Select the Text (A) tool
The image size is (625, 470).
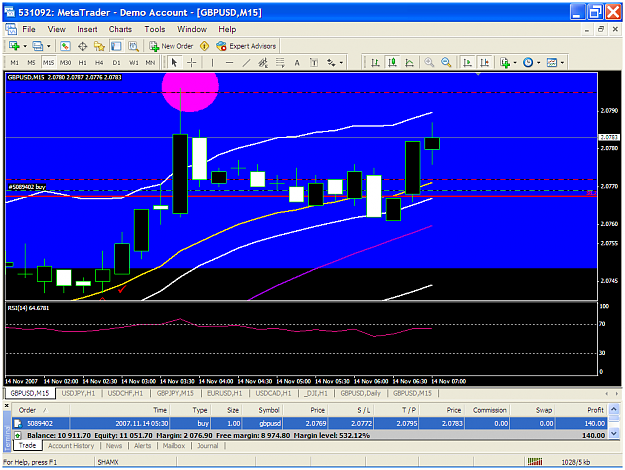297,63
